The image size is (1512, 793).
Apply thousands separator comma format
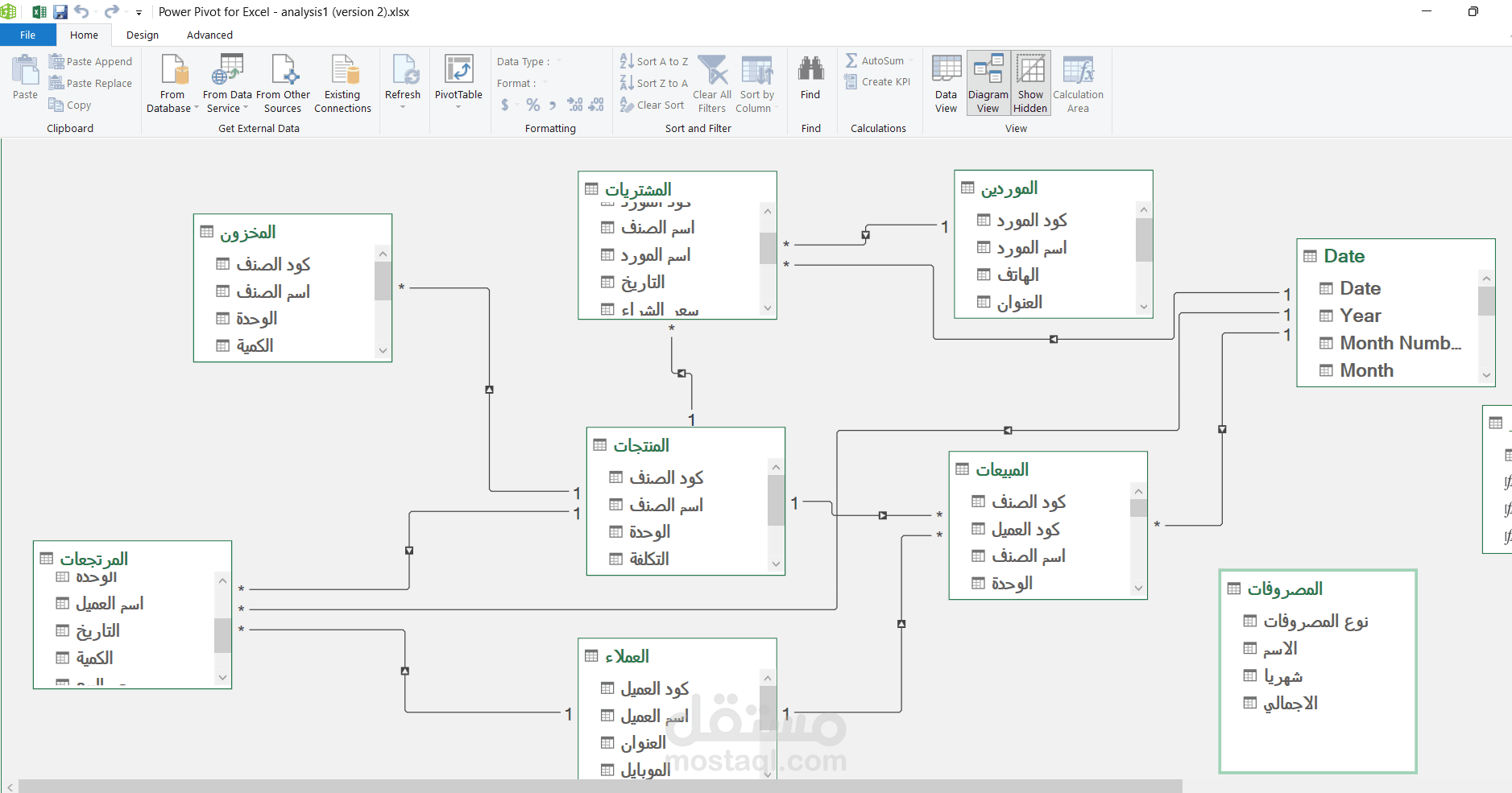pyautogui.click(x=553, y=105)
